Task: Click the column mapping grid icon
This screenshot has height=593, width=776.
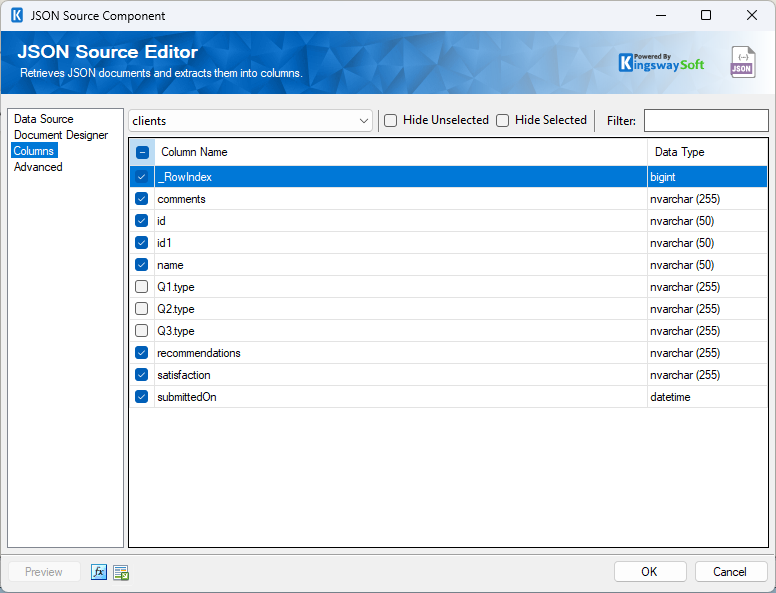Action: 121,573
